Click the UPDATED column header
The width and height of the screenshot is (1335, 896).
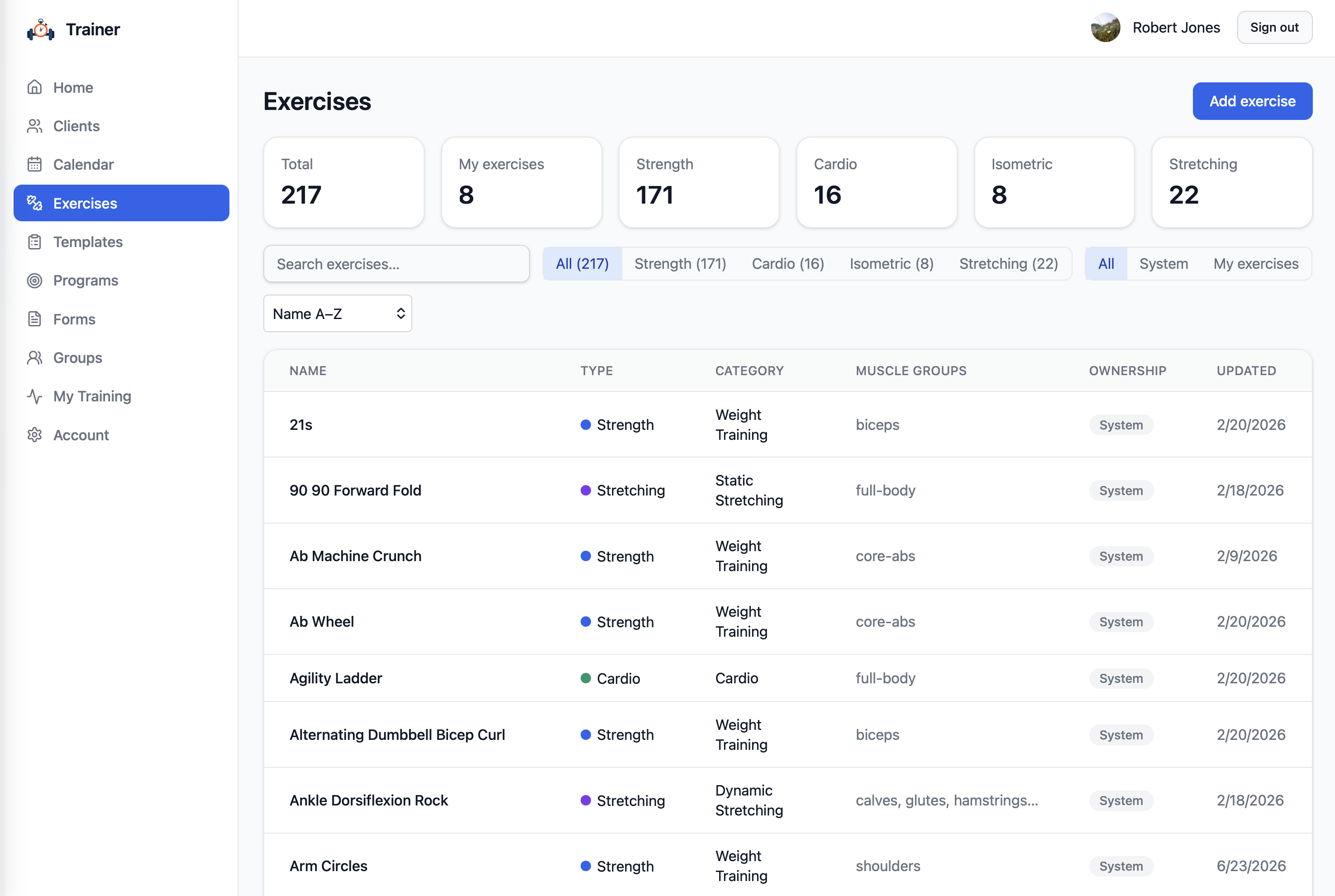click(x=1246, y=371)
